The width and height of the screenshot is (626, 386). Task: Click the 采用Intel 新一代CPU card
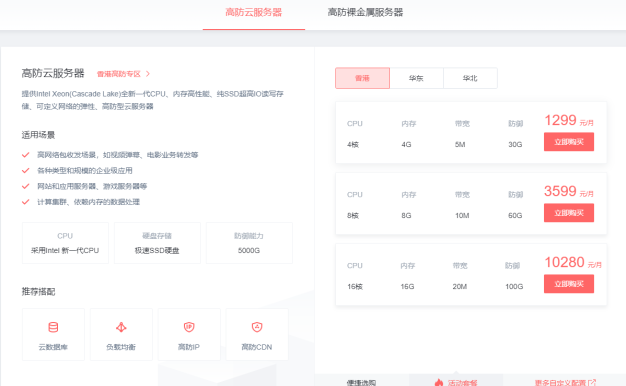point(65,243)
